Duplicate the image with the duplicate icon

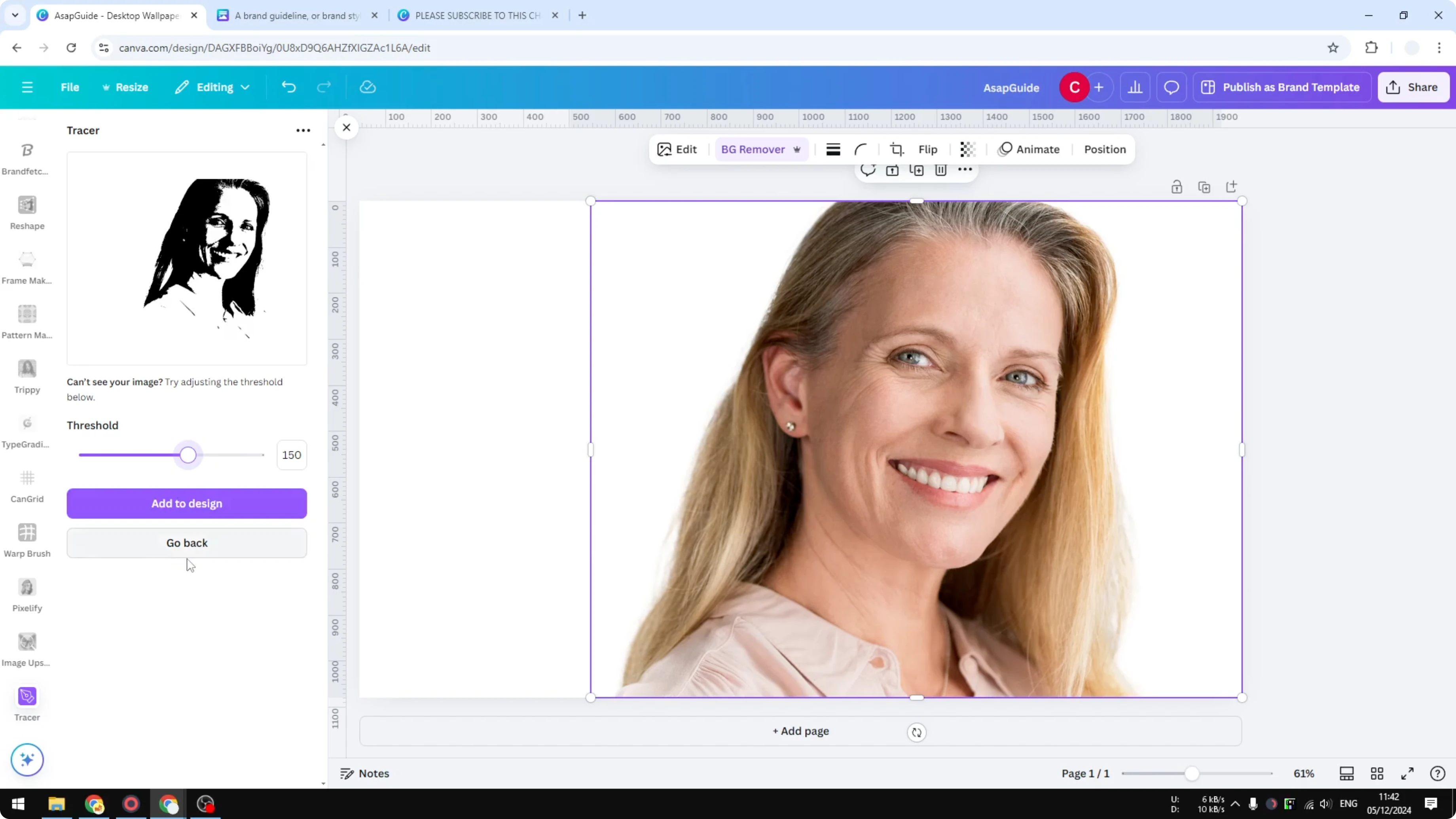coord(917,170)
